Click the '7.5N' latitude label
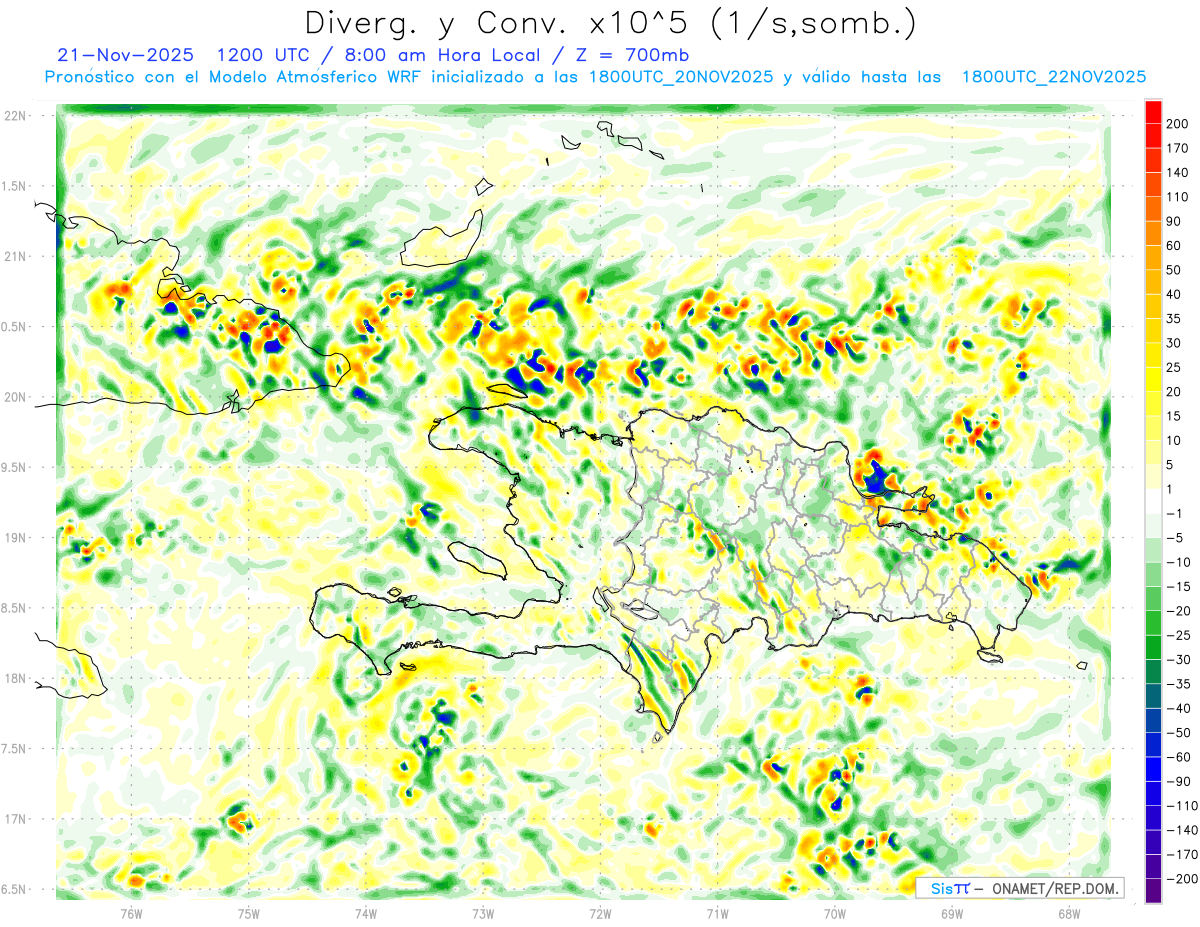The width and height of the screenshot is (1200, 927). [16, 749]
